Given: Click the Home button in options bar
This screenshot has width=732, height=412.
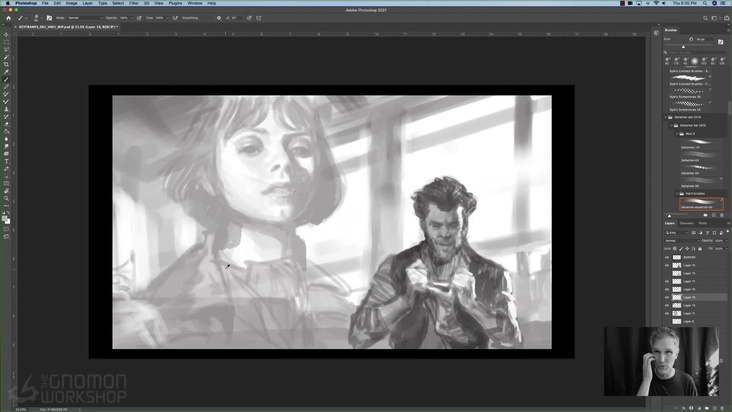Looking at the screenshot, I should click(8, 18).
